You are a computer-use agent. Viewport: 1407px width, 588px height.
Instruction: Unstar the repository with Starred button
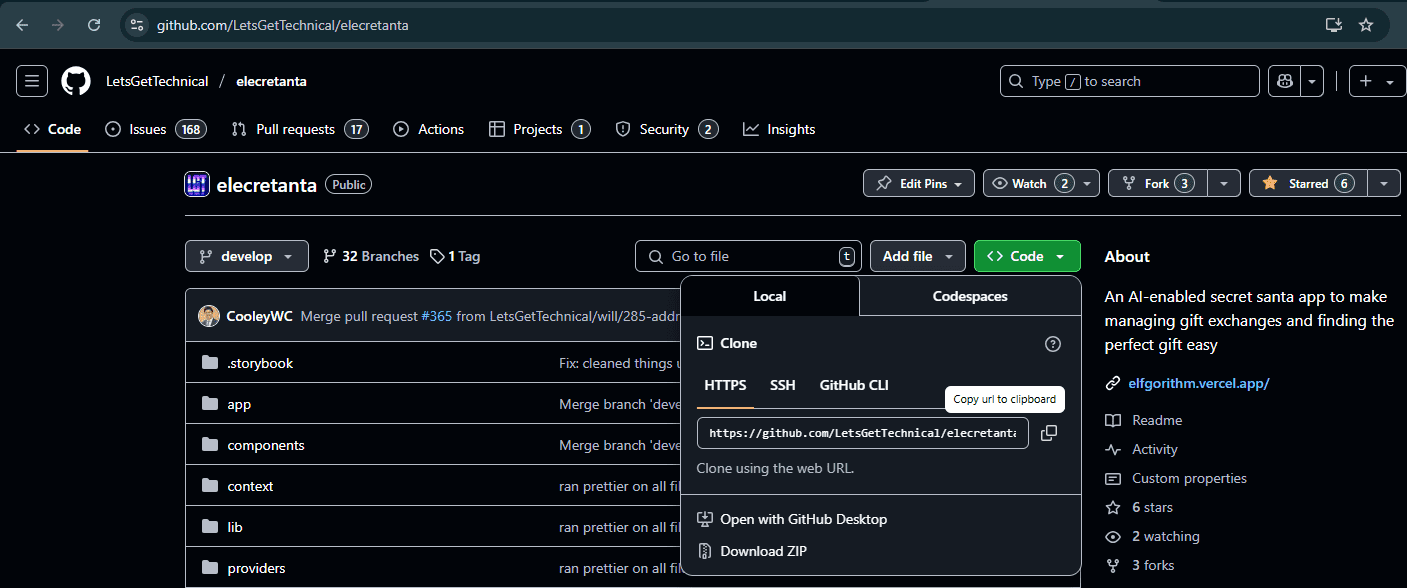point(1308,183)
